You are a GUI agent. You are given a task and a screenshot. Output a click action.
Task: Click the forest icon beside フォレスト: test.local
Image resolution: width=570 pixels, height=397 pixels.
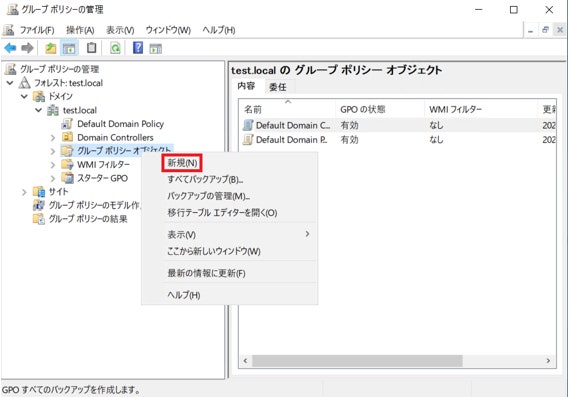click(x=25, y=83)
